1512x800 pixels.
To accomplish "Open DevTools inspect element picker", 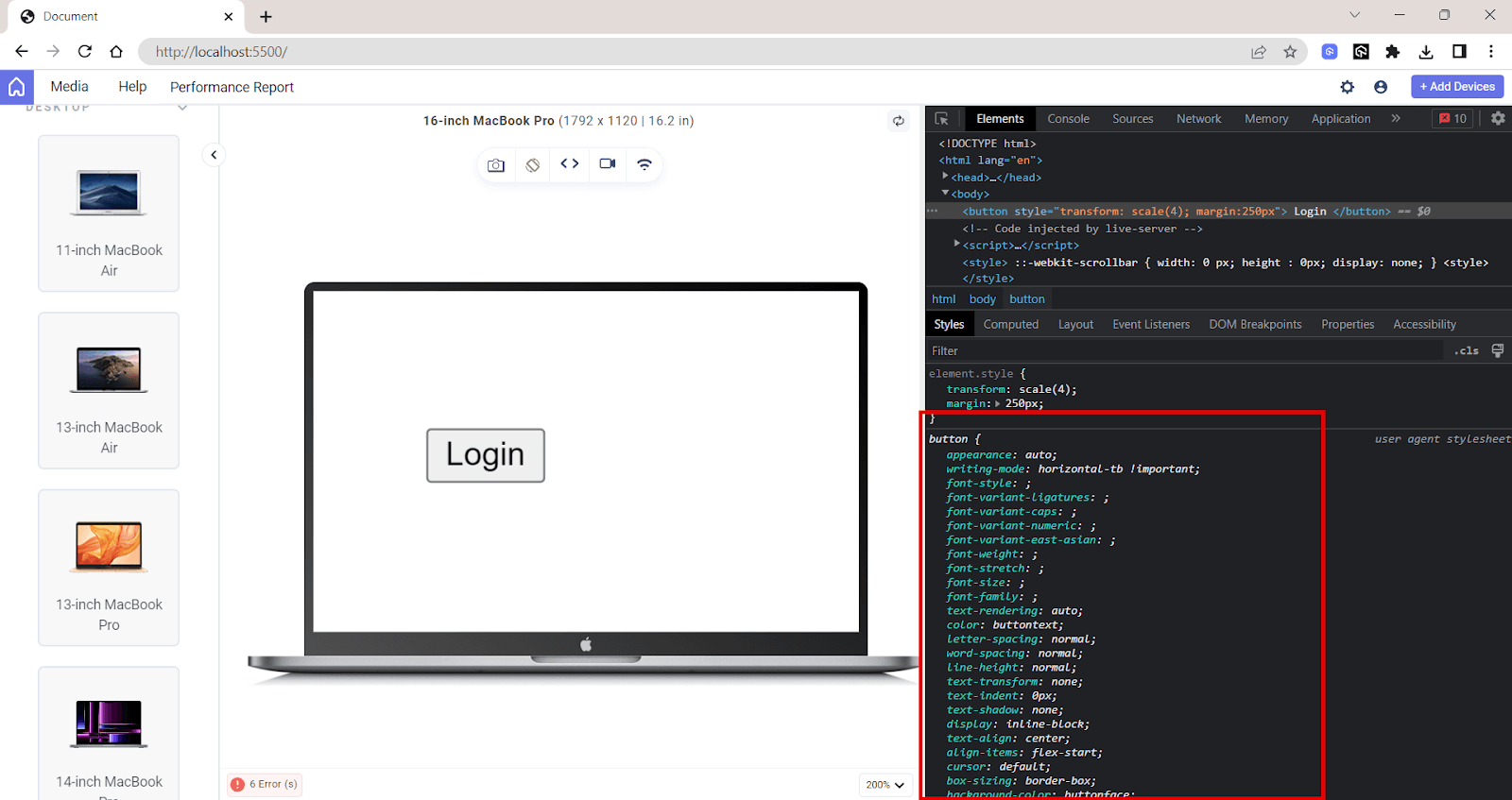I will coord(941,119).
